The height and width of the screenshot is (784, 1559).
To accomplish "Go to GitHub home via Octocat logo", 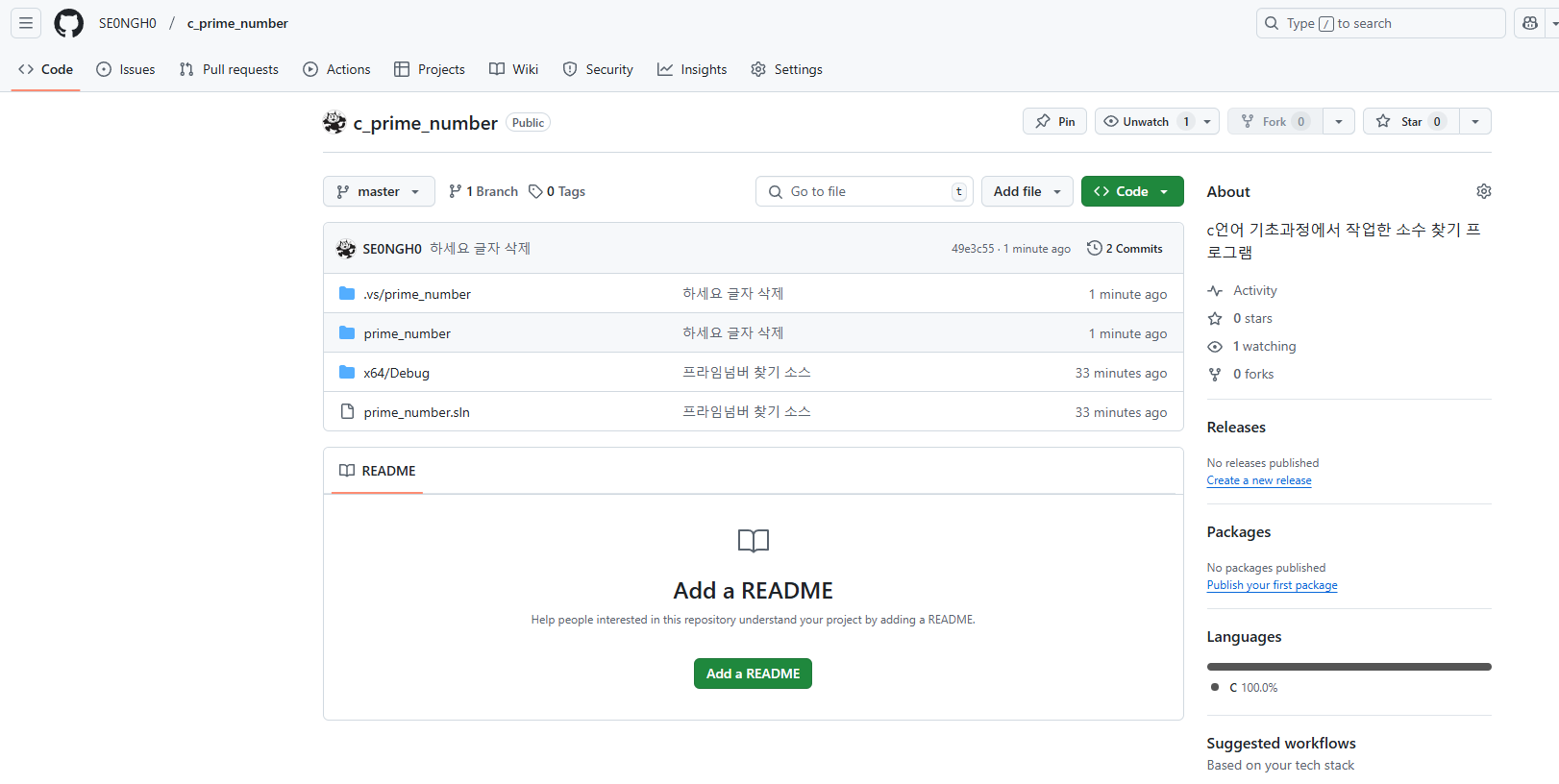I will [68, 23].
